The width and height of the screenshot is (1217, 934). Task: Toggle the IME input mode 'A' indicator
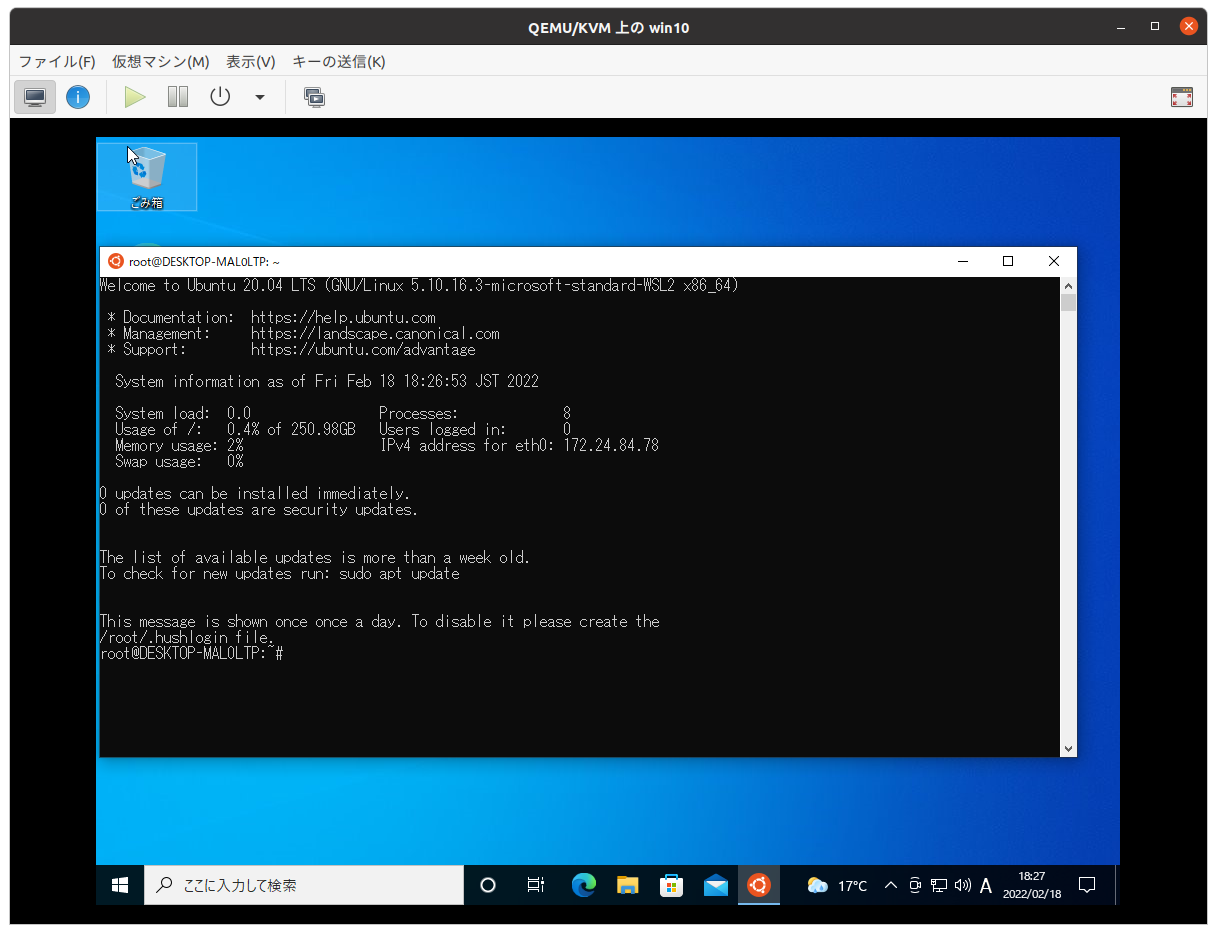[x=986, y=885]
